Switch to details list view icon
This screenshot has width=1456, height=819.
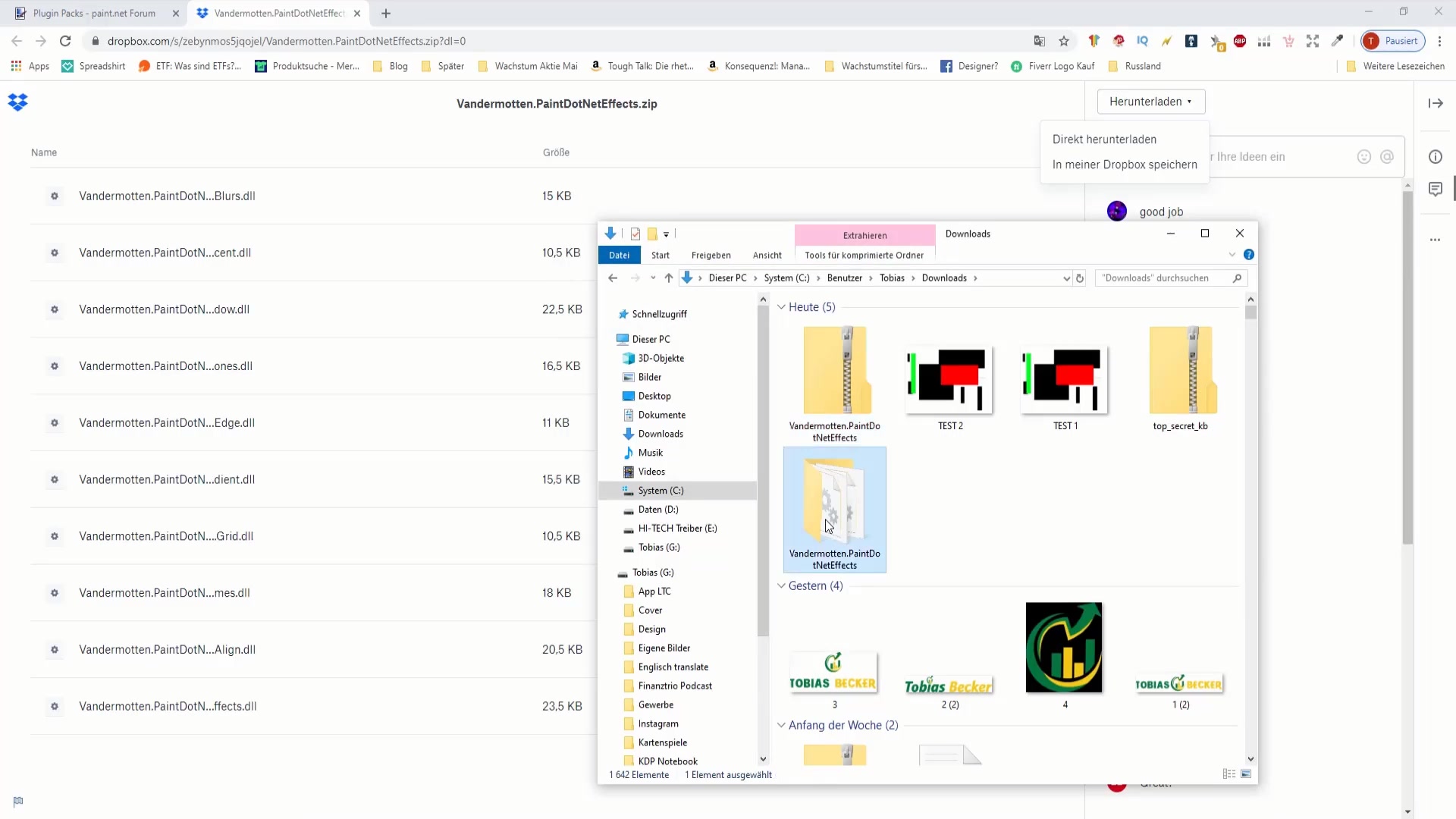pos(1229,774)
